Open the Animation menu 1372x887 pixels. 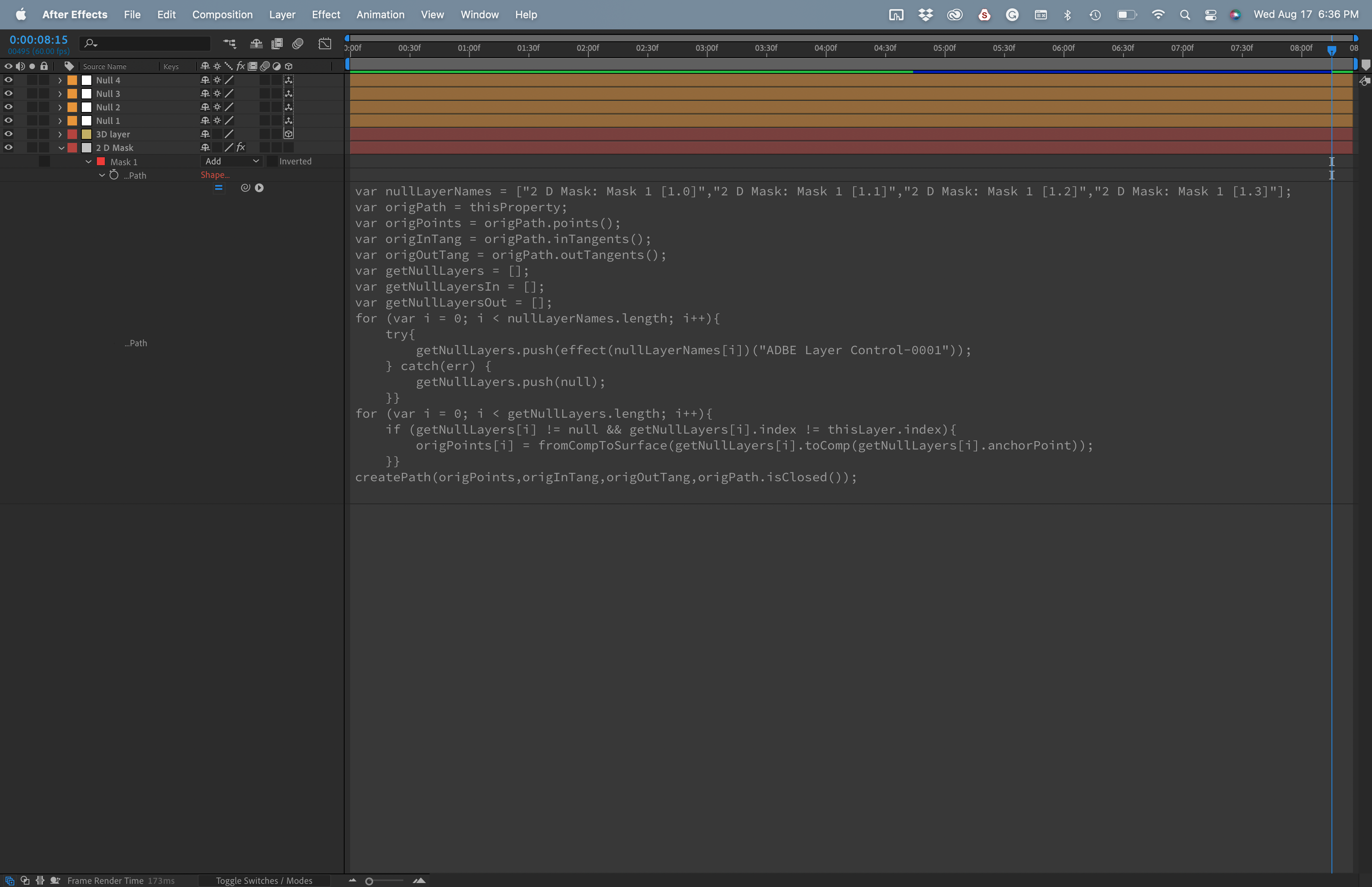[380, 14]
